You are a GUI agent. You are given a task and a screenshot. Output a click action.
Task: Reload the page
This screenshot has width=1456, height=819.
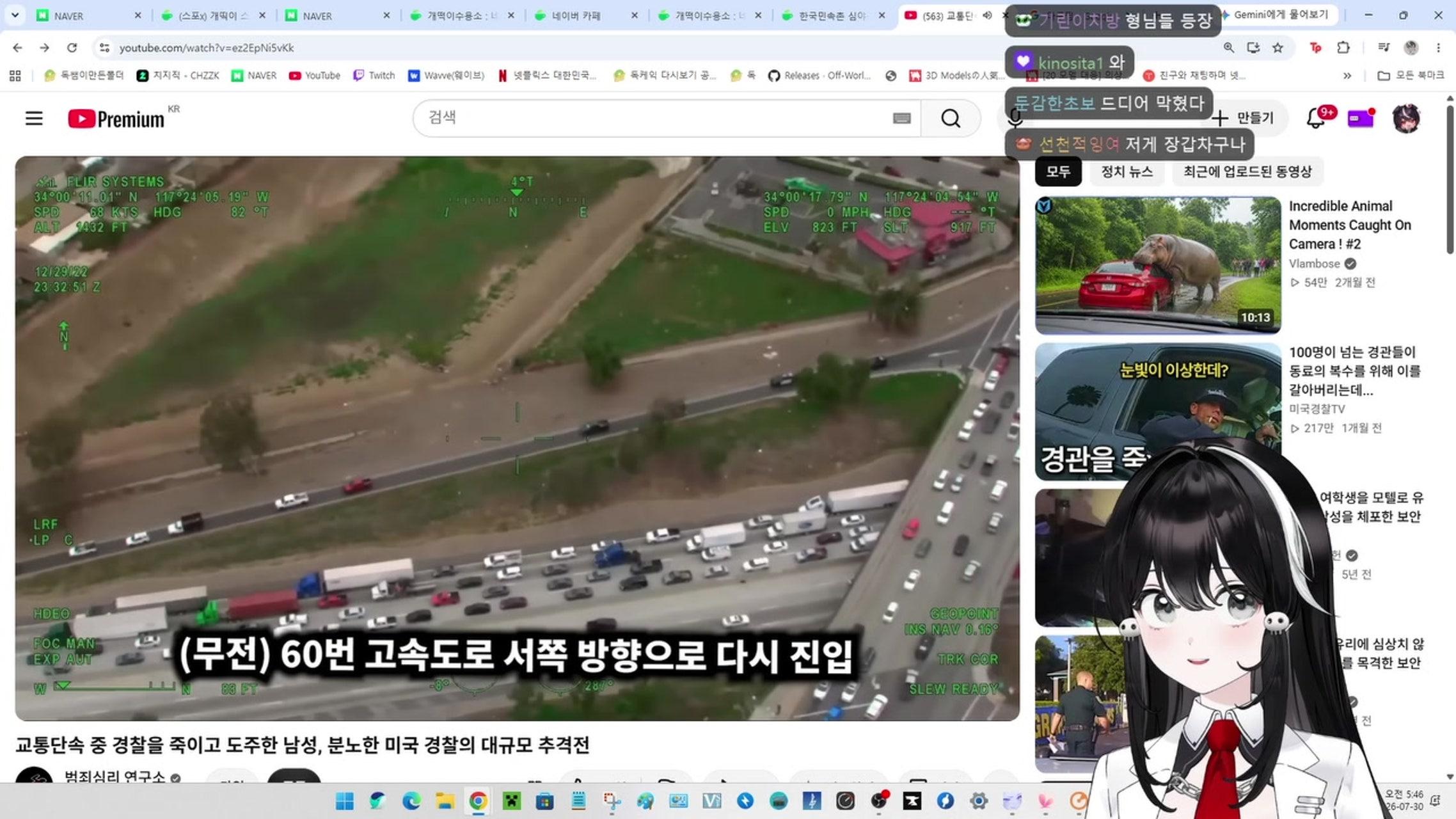click(x=72, y=47)
